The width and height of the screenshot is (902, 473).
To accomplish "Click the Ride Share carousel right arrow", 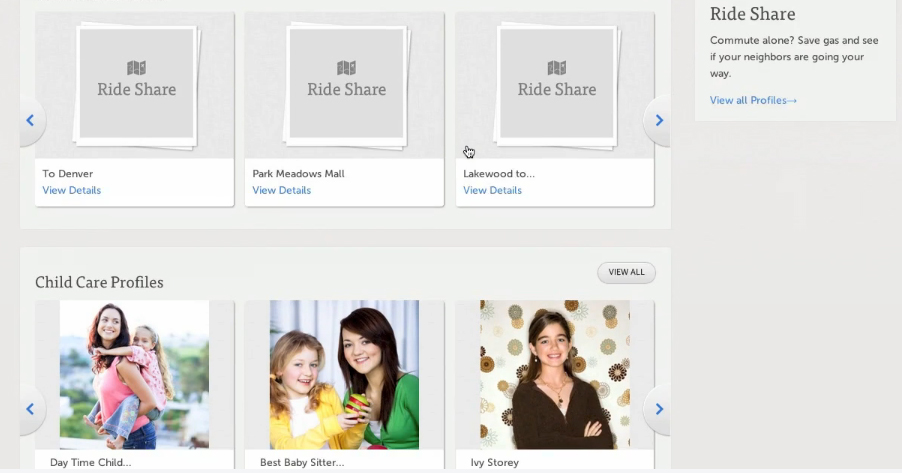I will pos(658,120).
